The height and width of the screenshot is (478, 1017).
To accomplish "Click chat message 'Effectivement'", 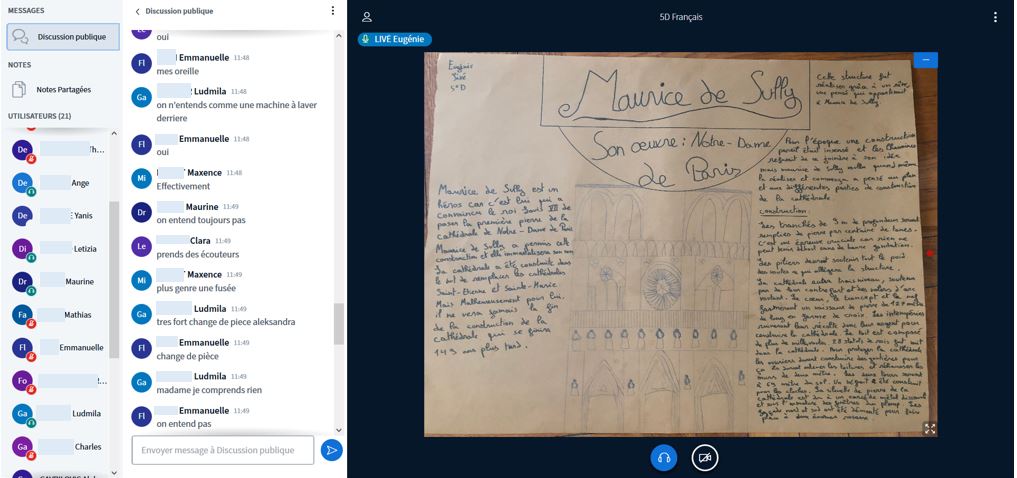I will click(184, 186).
